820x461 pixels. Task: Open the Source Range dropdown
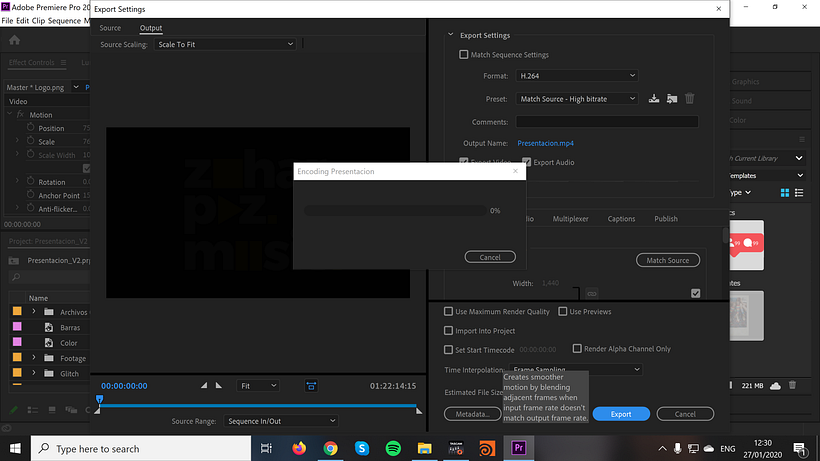click(x=281, y=421)
